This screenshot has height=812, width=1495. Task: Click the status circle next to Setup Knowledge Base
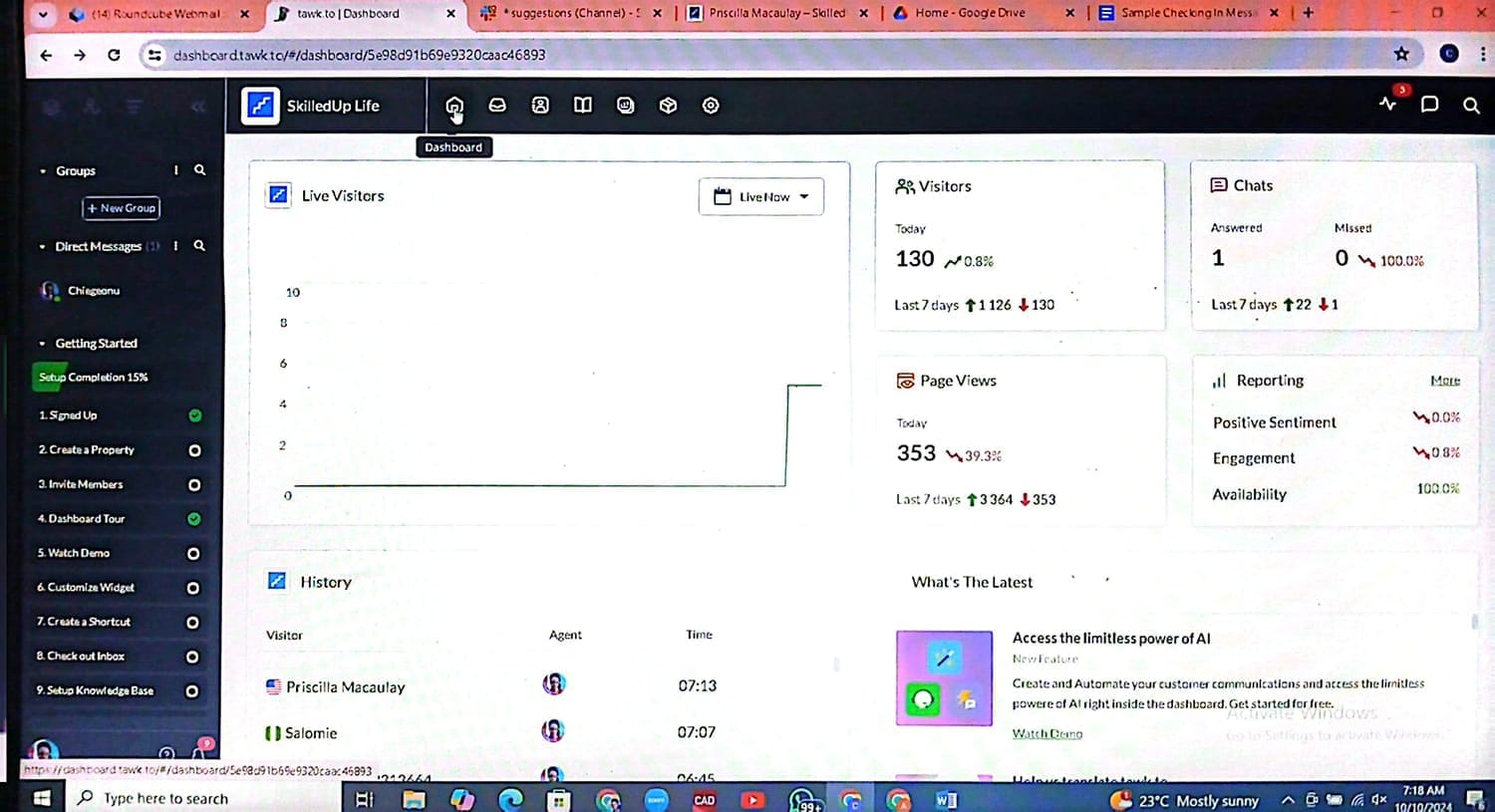[192, 691]
